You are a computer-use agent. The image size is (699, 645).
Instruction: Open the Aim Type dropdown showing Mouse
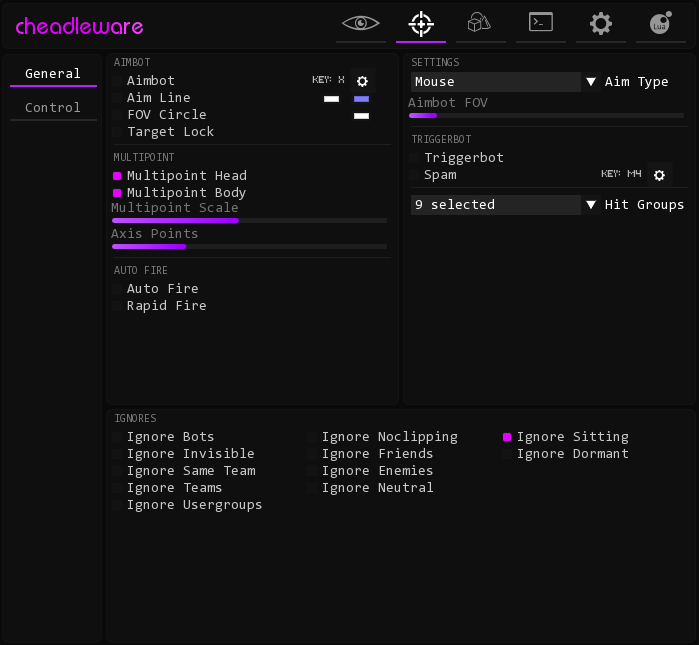pyautogui.click(x=496, y=82)
